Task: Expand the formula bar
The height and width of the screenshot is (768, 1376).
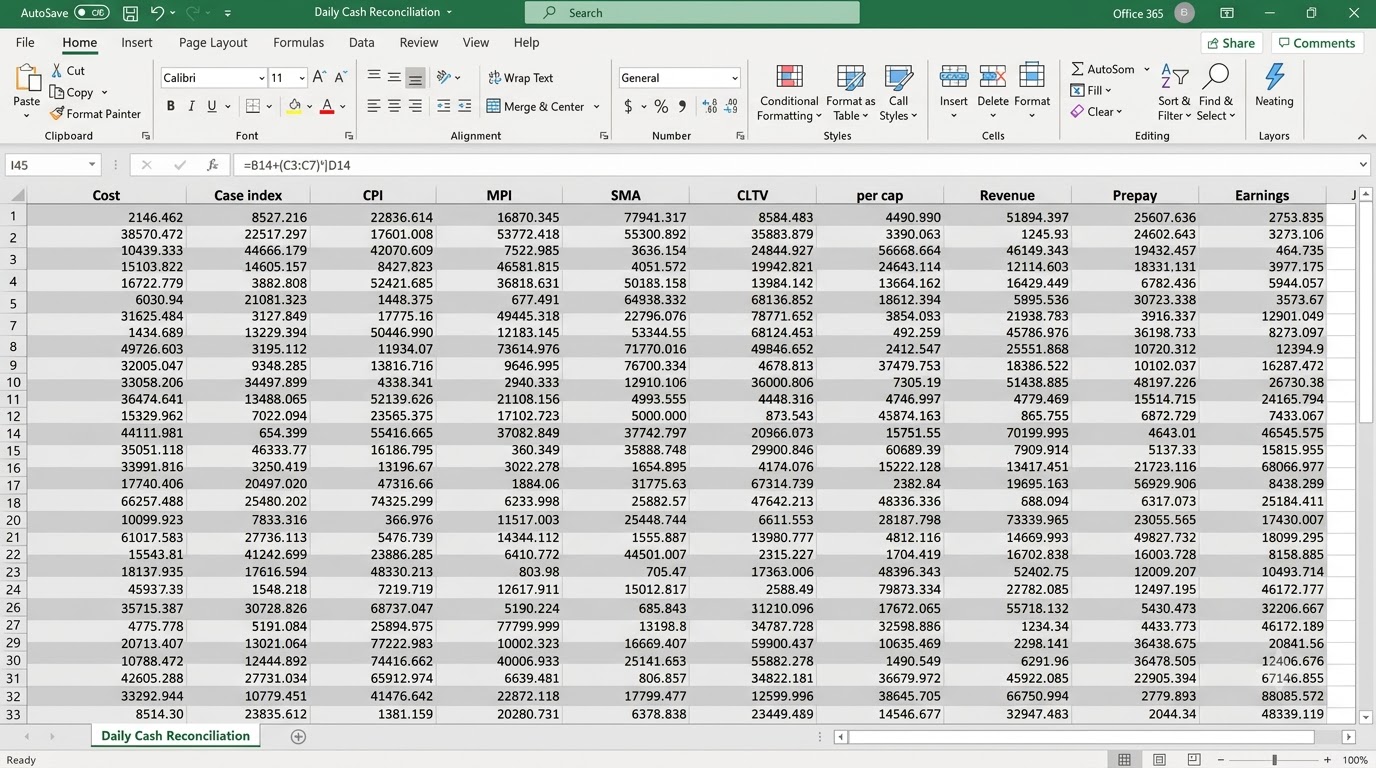Action: tap(1362, 165)
